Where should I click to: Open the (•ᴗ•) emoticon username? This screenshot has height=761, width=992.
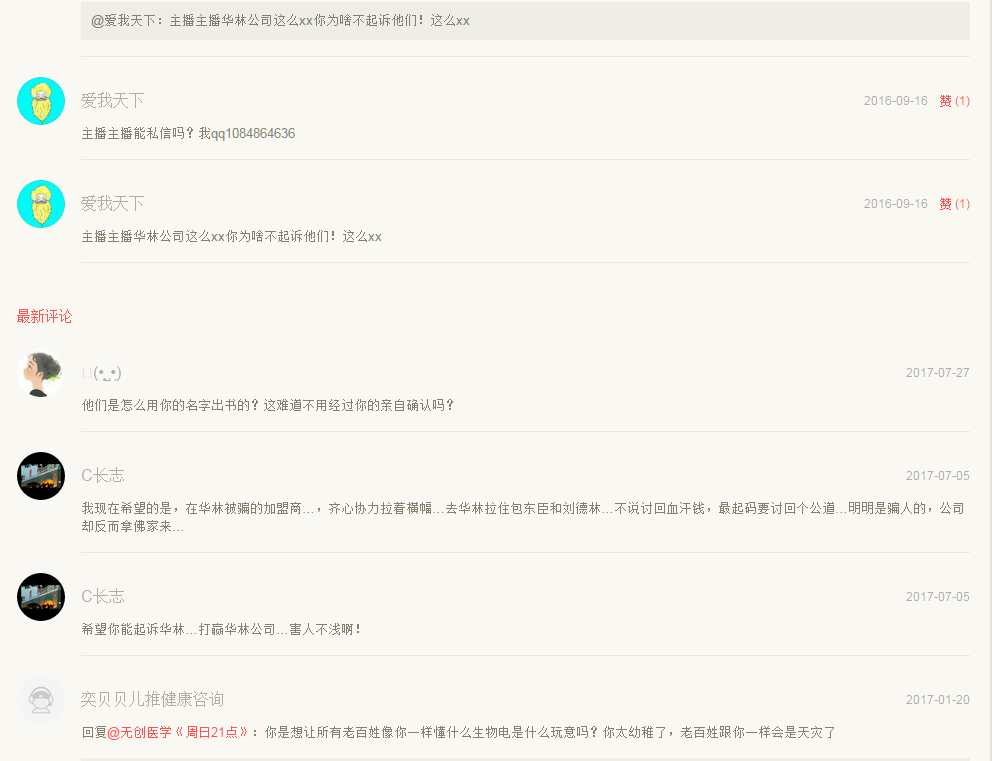[x=101, y=373]
